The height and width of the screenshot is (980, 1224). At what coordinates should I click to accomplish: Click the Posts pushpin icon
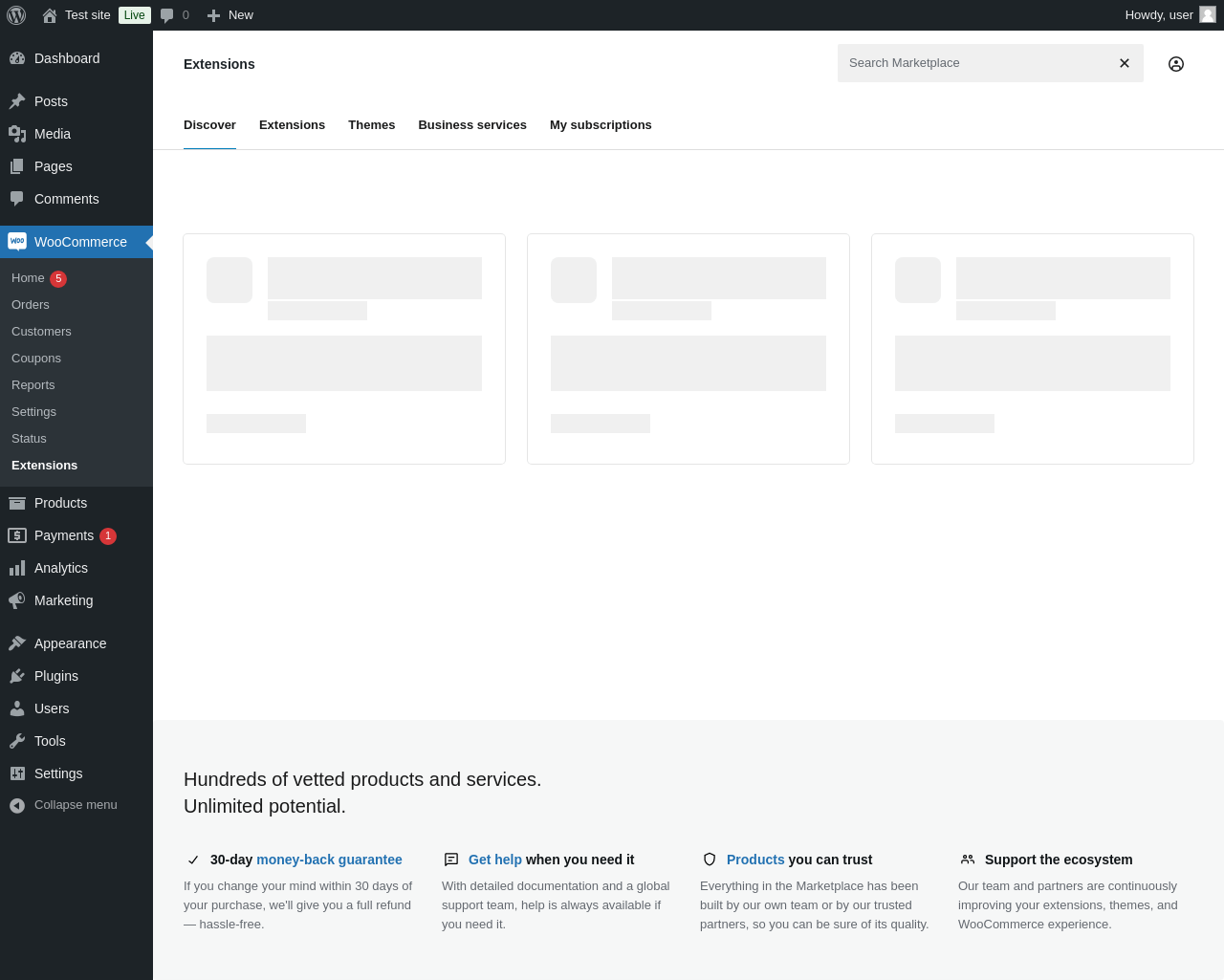(x=17, y=101)
